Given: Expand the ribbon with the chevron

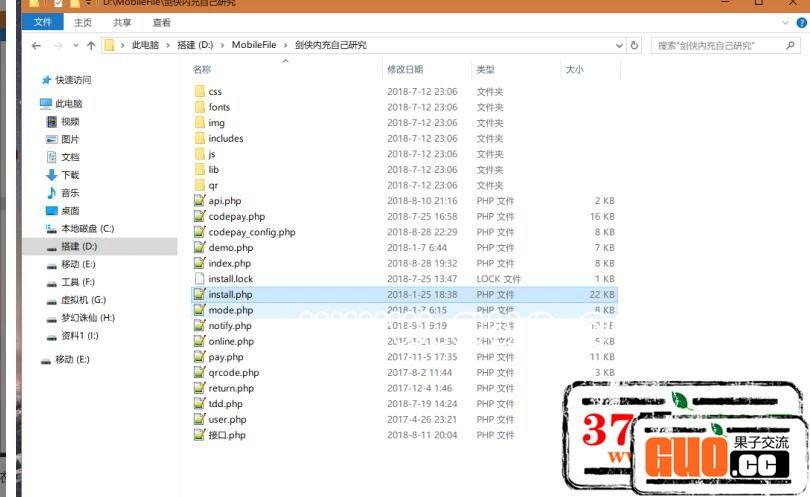Looking at the screenshot, I should pyautogui.click(x=785, y=22).
